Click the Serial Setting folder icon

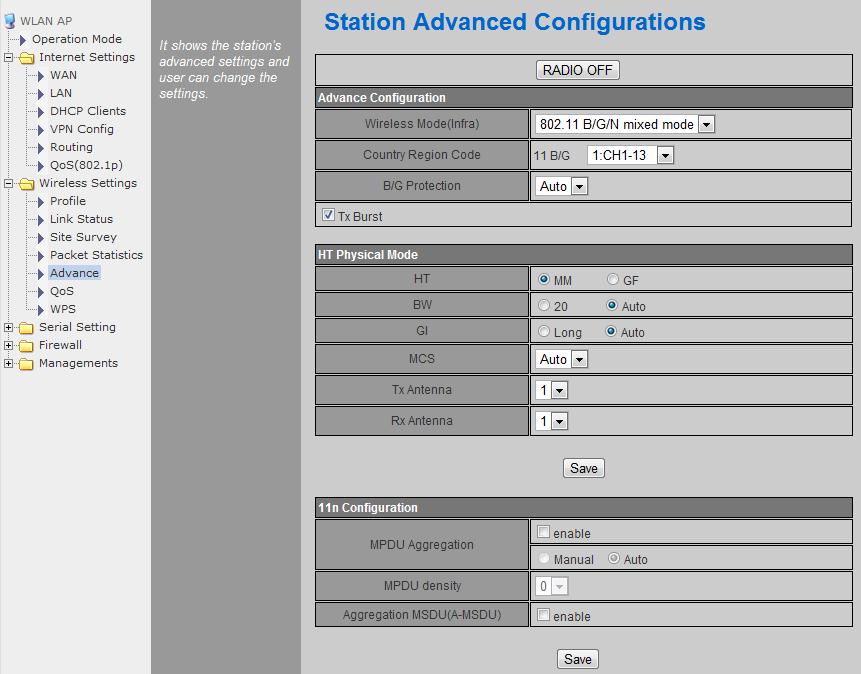point(26,328)
